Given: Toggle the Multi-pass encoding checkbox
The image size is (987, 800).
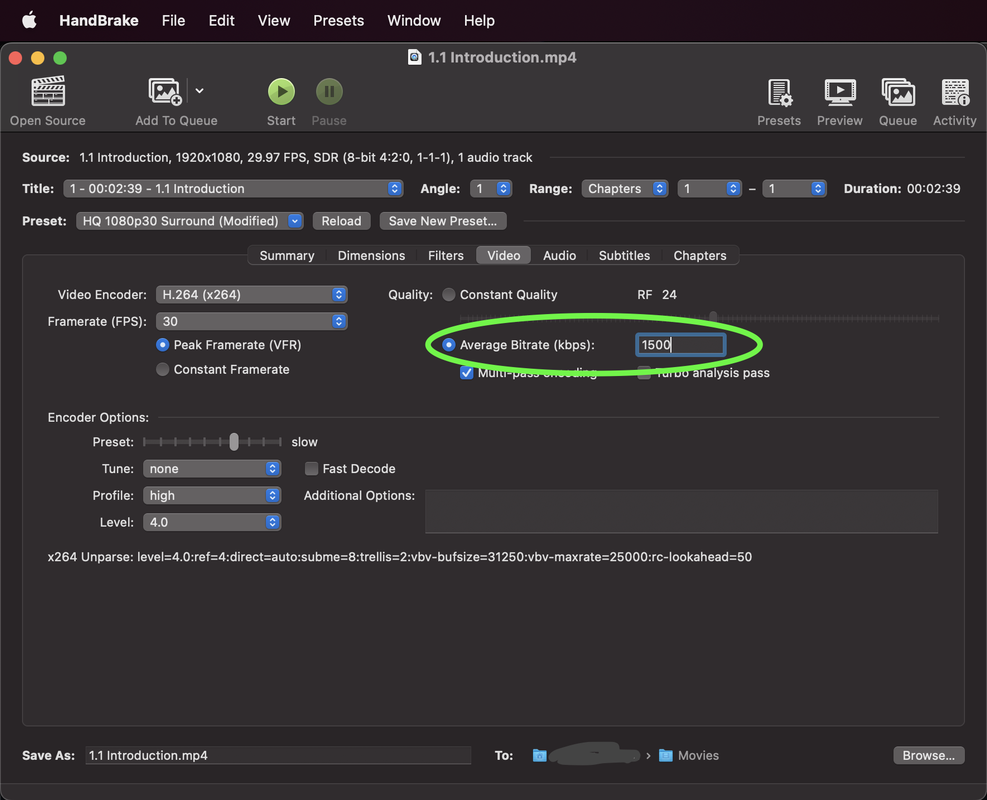Looking at the screenshot, I should click(466, 373).
